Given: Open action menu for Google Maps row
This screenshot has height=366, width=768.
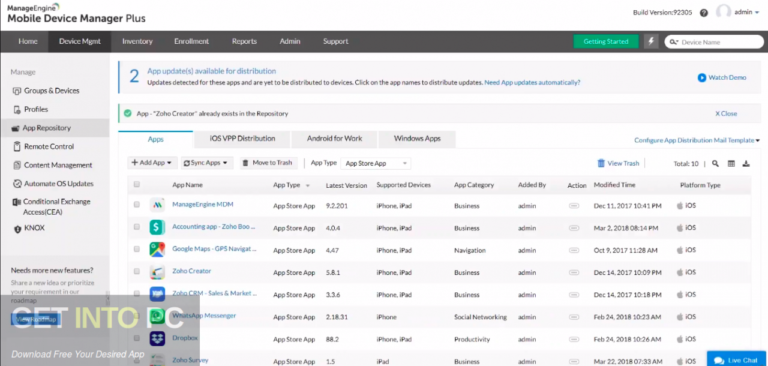Looking at the screenshot, I should point(574,250).
